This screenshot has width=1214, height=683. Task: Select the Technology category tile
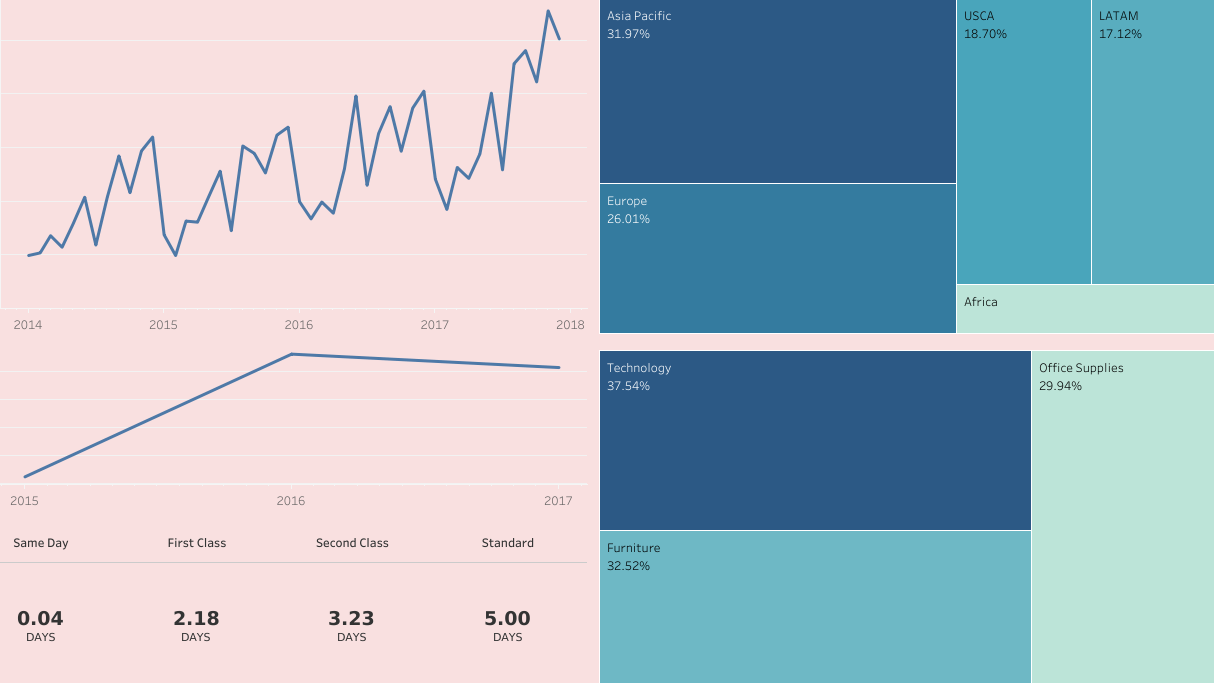pos(815,440)
